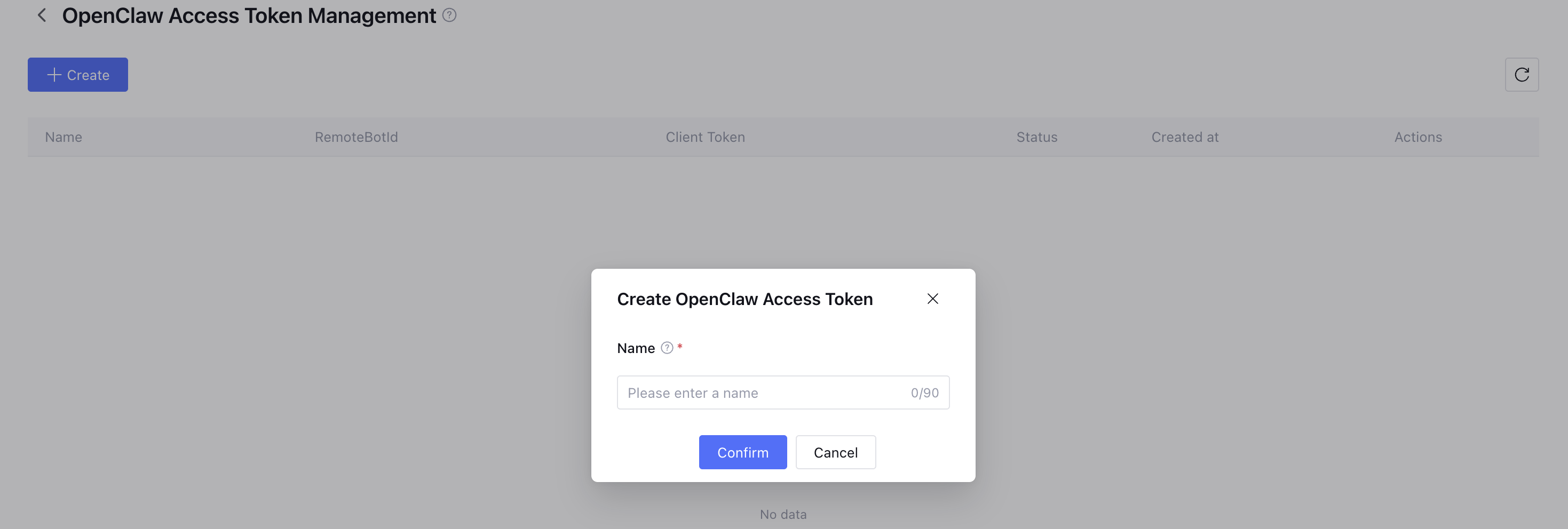This screenshot has height=529, width=1568.
Task: Click the RemoteBotId column header
Action: pos(356,138)
